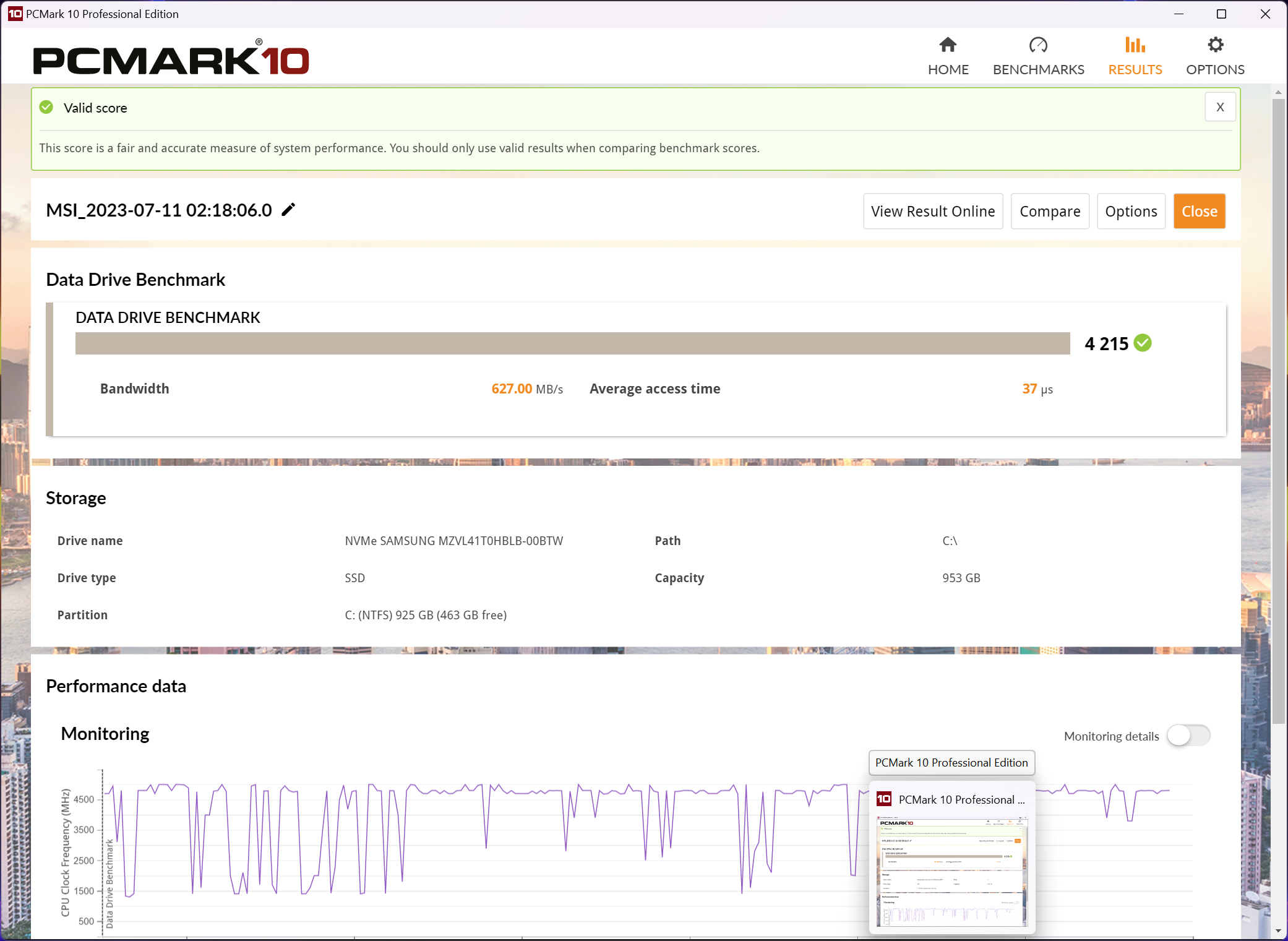Click the PCMARK10 logo
The image size is (1288, 941).
tap(171, 57)
